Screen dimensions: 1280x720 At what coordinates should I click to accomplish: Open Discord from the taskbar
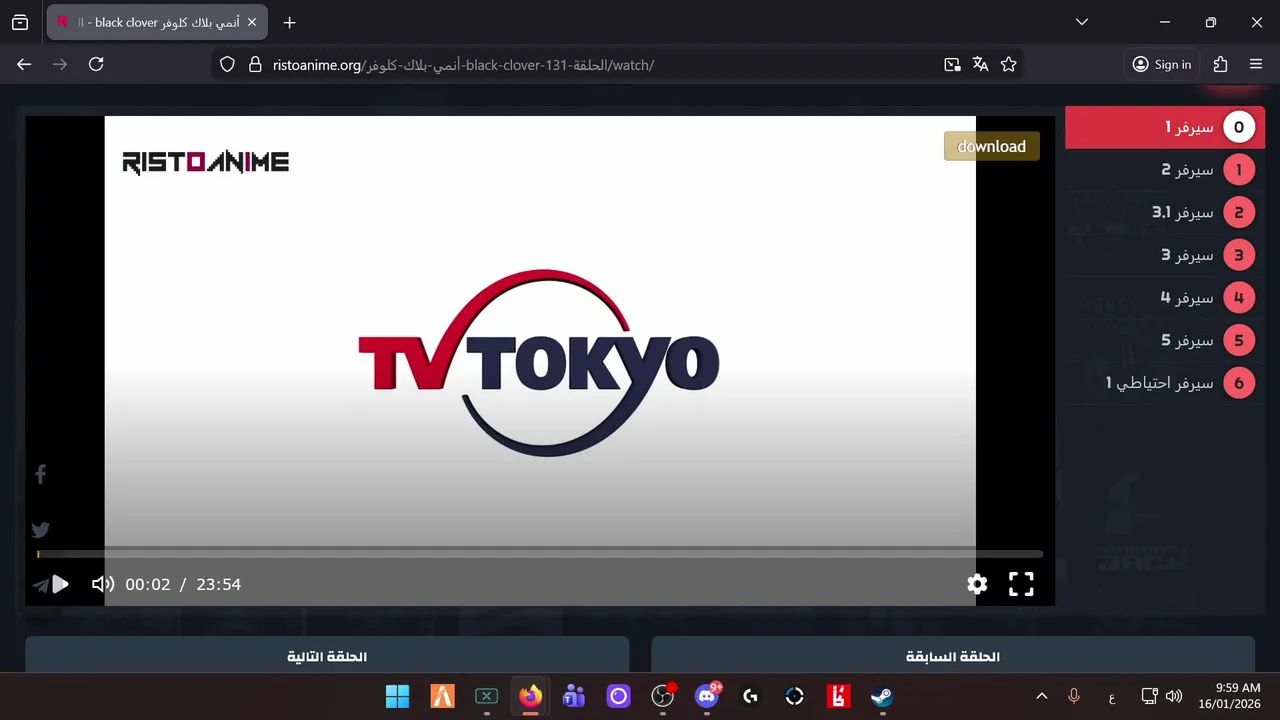707,696
